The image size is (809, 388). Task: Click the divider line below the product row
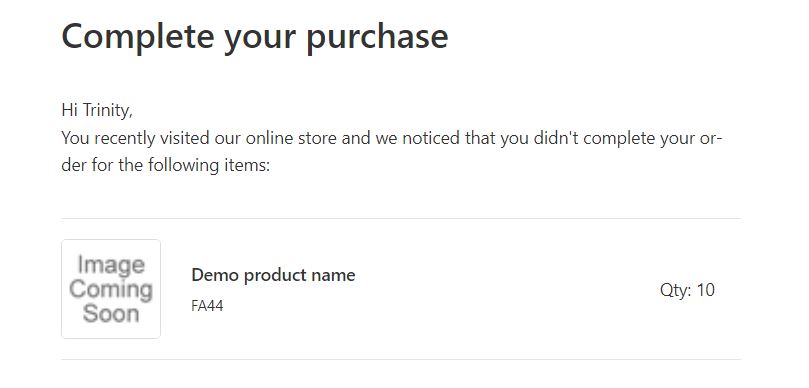(401, 360)
